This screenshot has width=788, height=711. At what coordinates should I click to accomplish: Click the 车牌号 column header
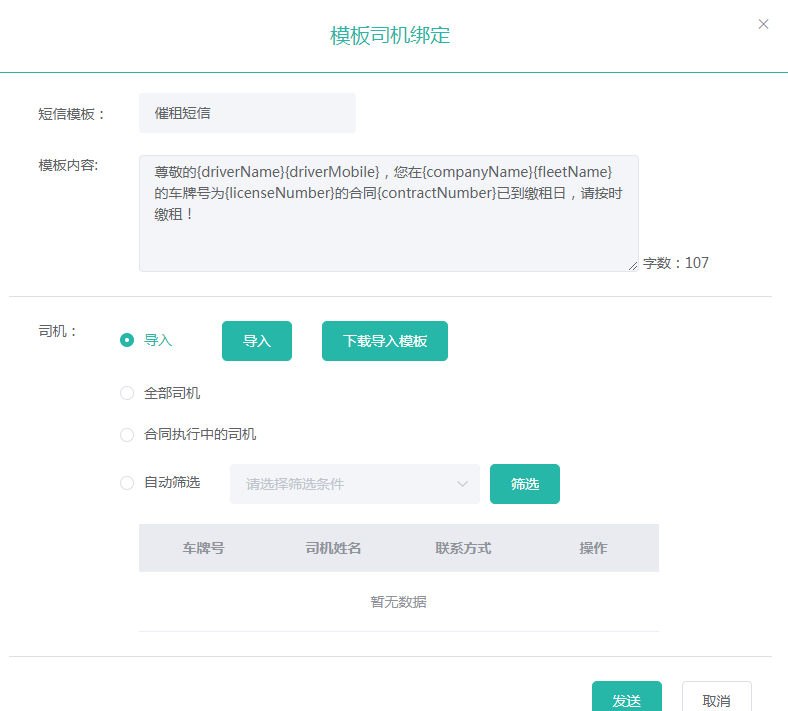pyautogui.click(x=203, y=548)
